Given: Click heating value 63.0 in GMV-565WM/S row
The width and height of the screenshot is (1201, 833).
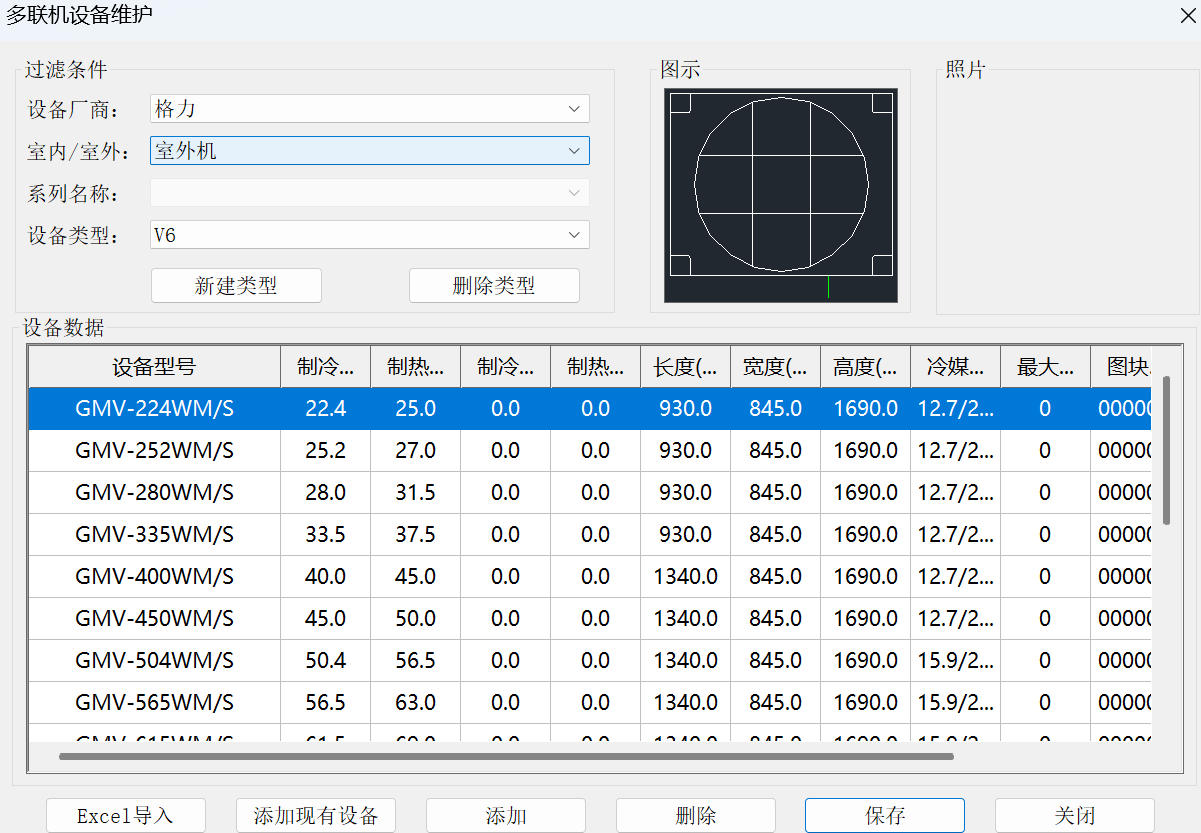Looking at the screenshot, I should [415, 703].
